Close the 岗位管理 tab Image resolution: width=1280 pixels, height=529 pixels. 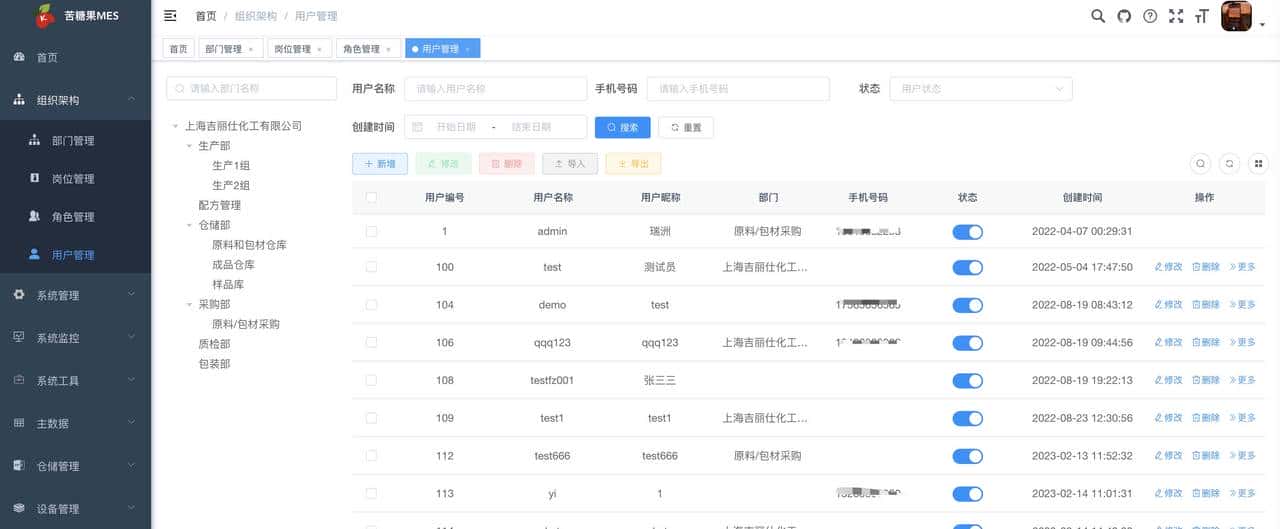[319, 49]
